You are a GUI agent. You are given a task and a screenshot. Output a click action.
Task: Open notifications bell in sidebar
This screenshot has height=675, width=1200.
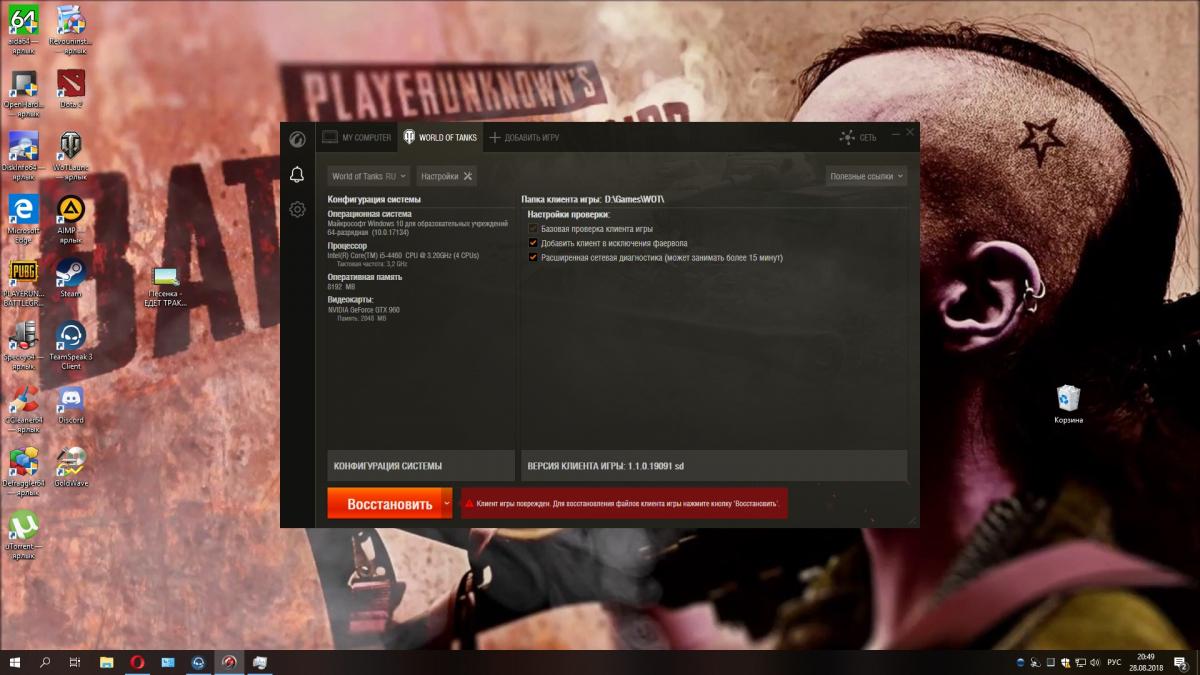pyautogui.click(x=297, y=175)
